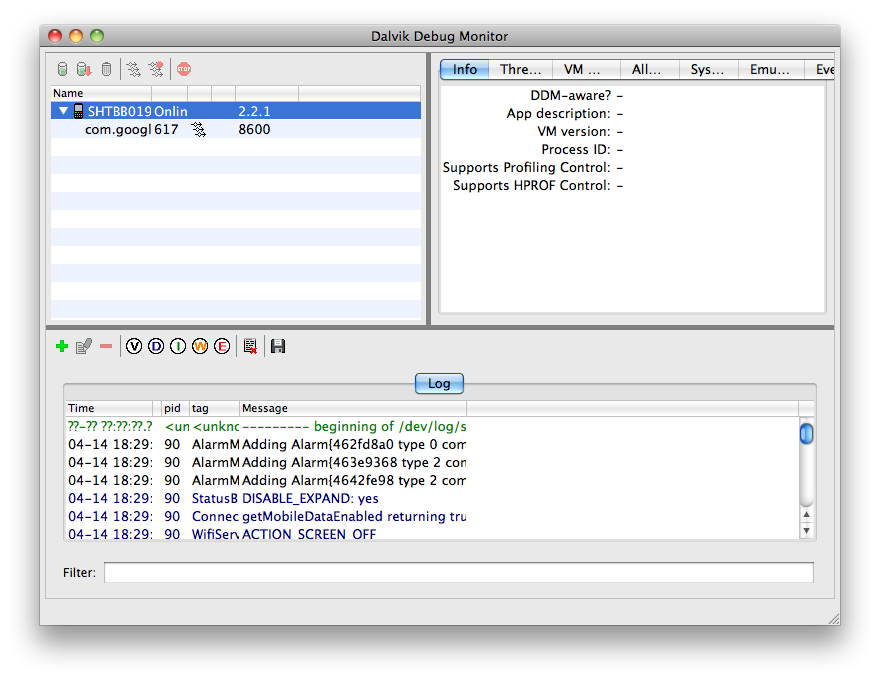Delete log filter with red minus
880x680 pixels.
tap(106, 346)
